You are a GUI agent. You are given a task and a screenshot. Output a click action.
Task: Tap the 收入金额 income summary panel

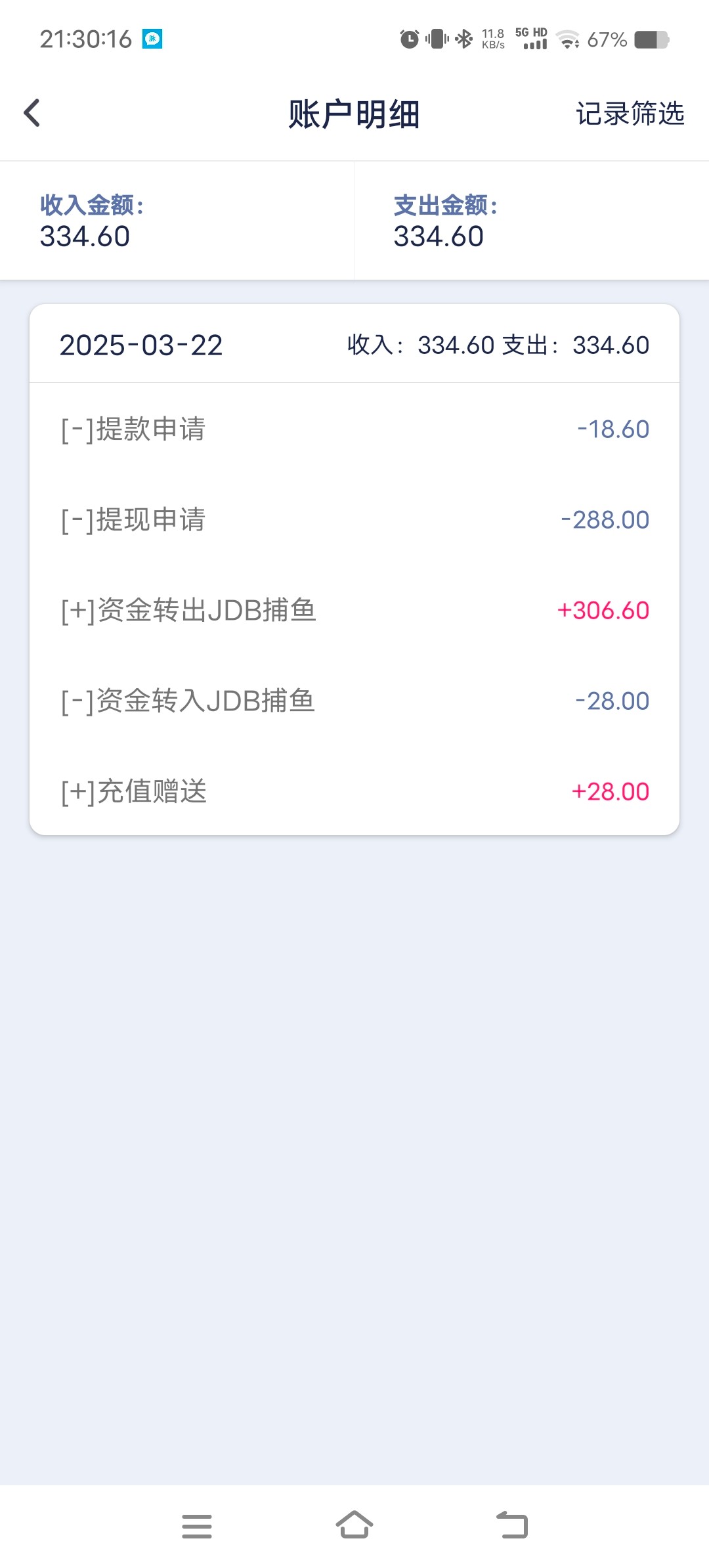point(177,221)
